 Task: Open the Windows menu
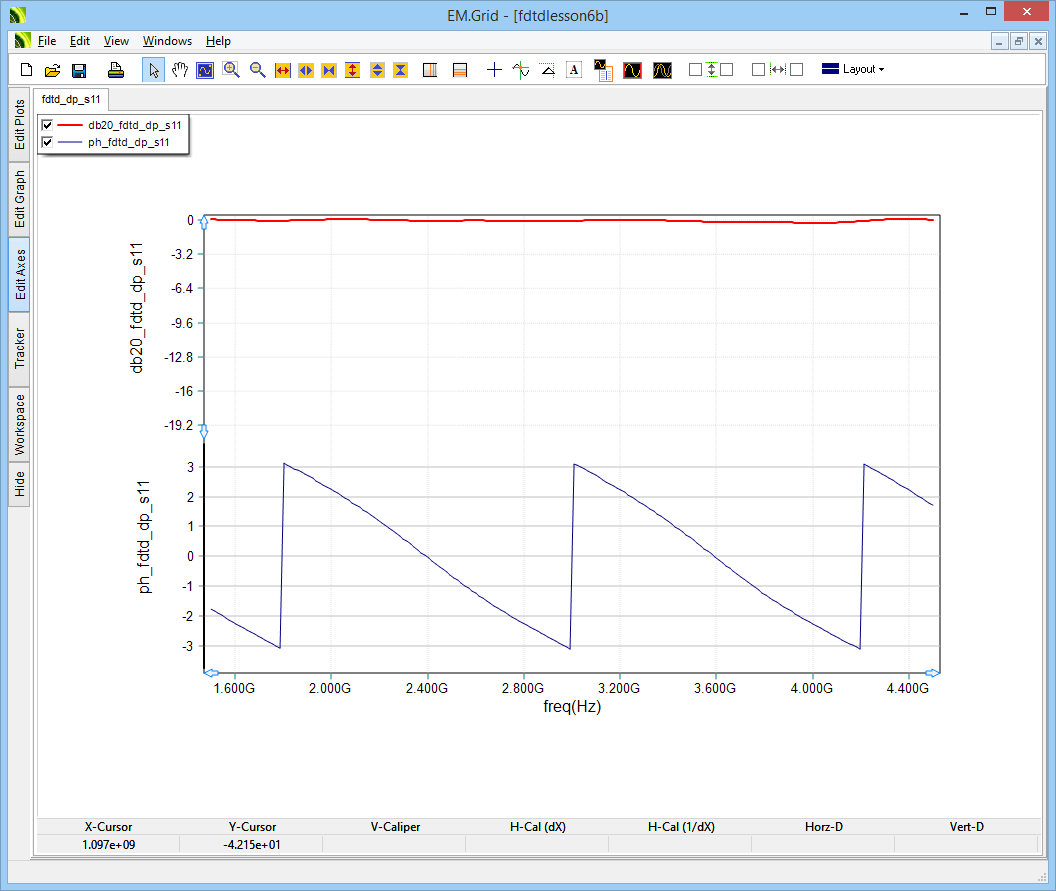tap(167, 41)
